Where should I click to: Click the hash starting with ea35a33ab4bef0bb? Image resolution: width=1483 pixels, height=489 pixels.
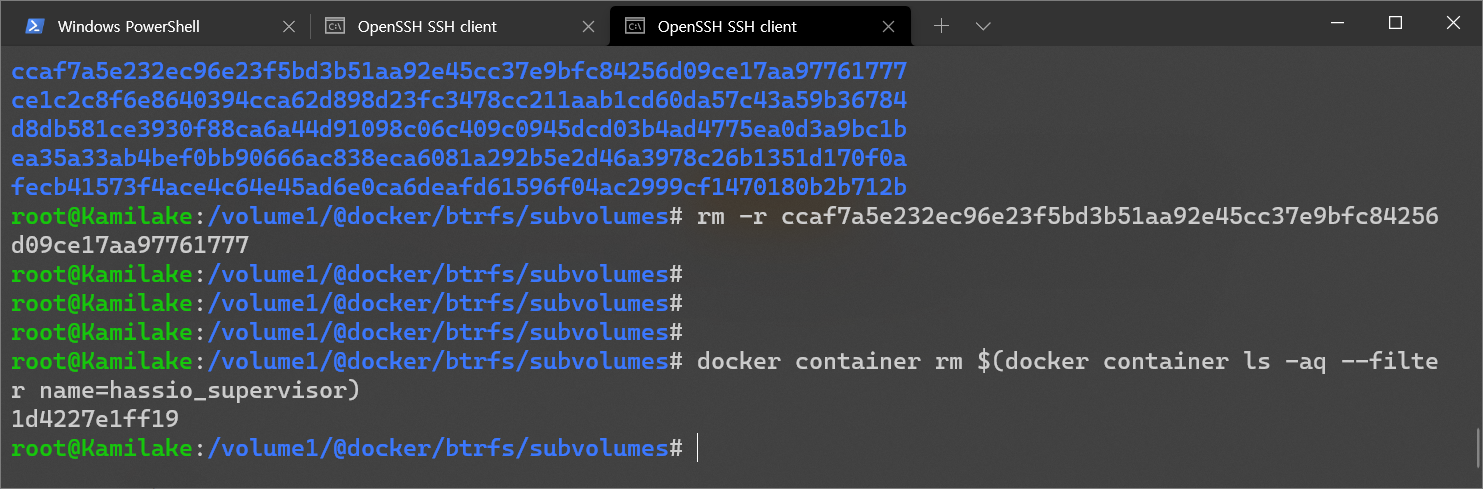pyautogui.click(x=459, y=158)
